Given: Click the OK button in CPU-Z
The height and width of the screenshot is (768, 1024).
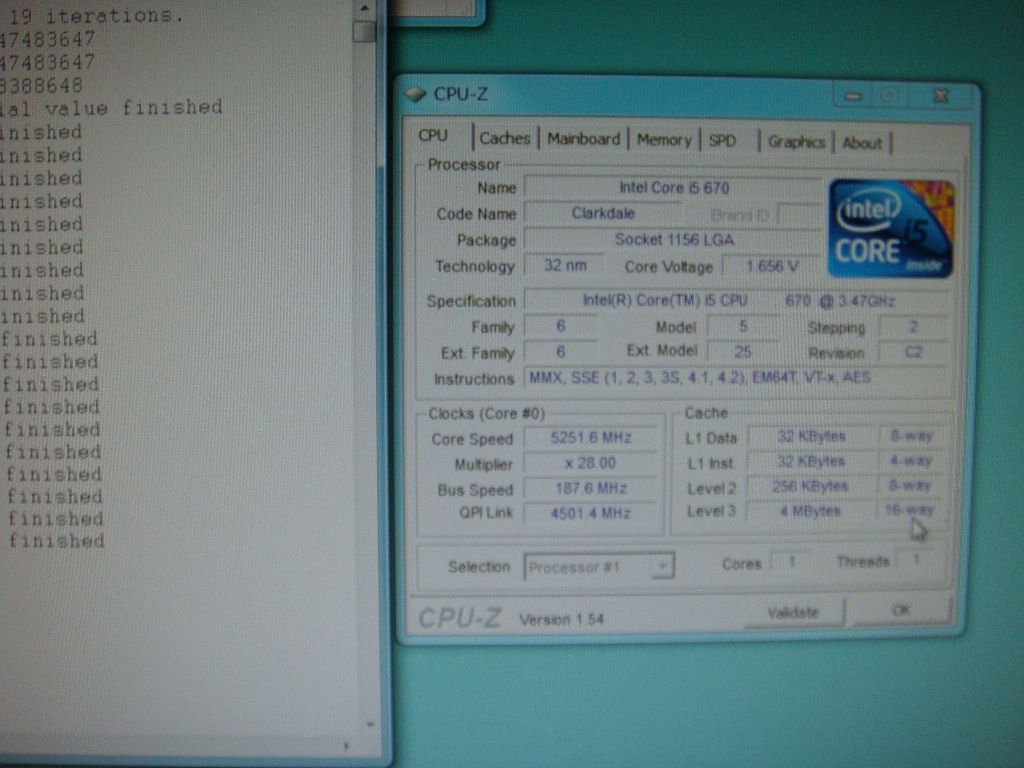Looking at the screenshot, I should coord(901,611).
